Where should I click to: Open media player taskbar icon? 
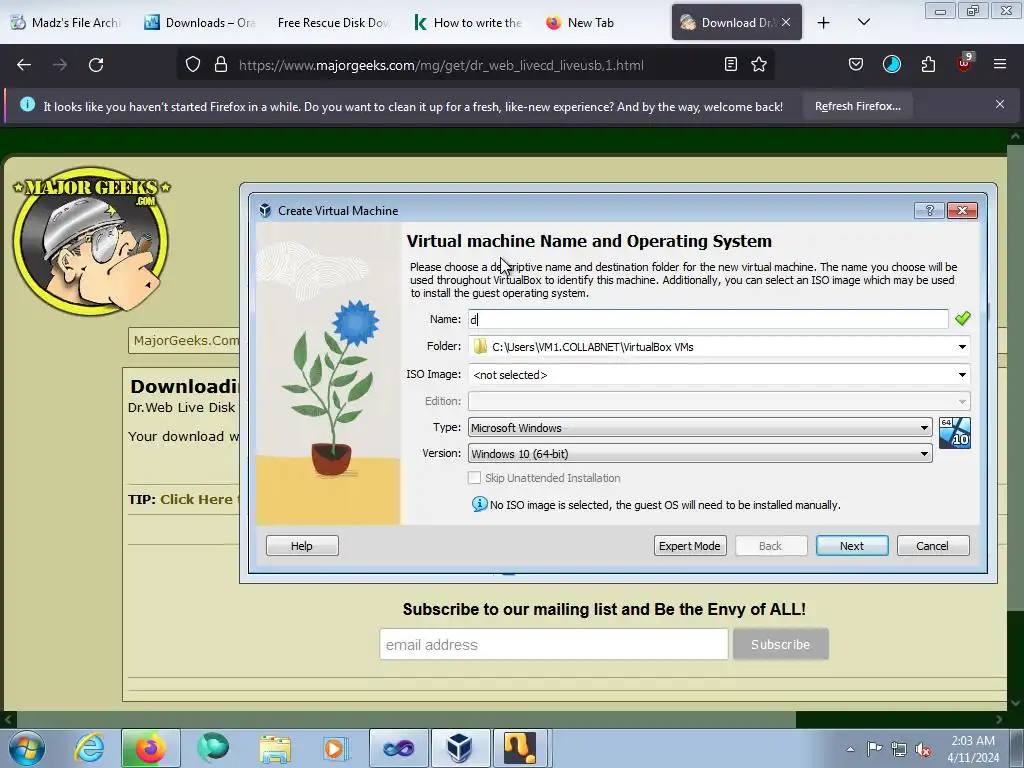[x=336, y=748]
